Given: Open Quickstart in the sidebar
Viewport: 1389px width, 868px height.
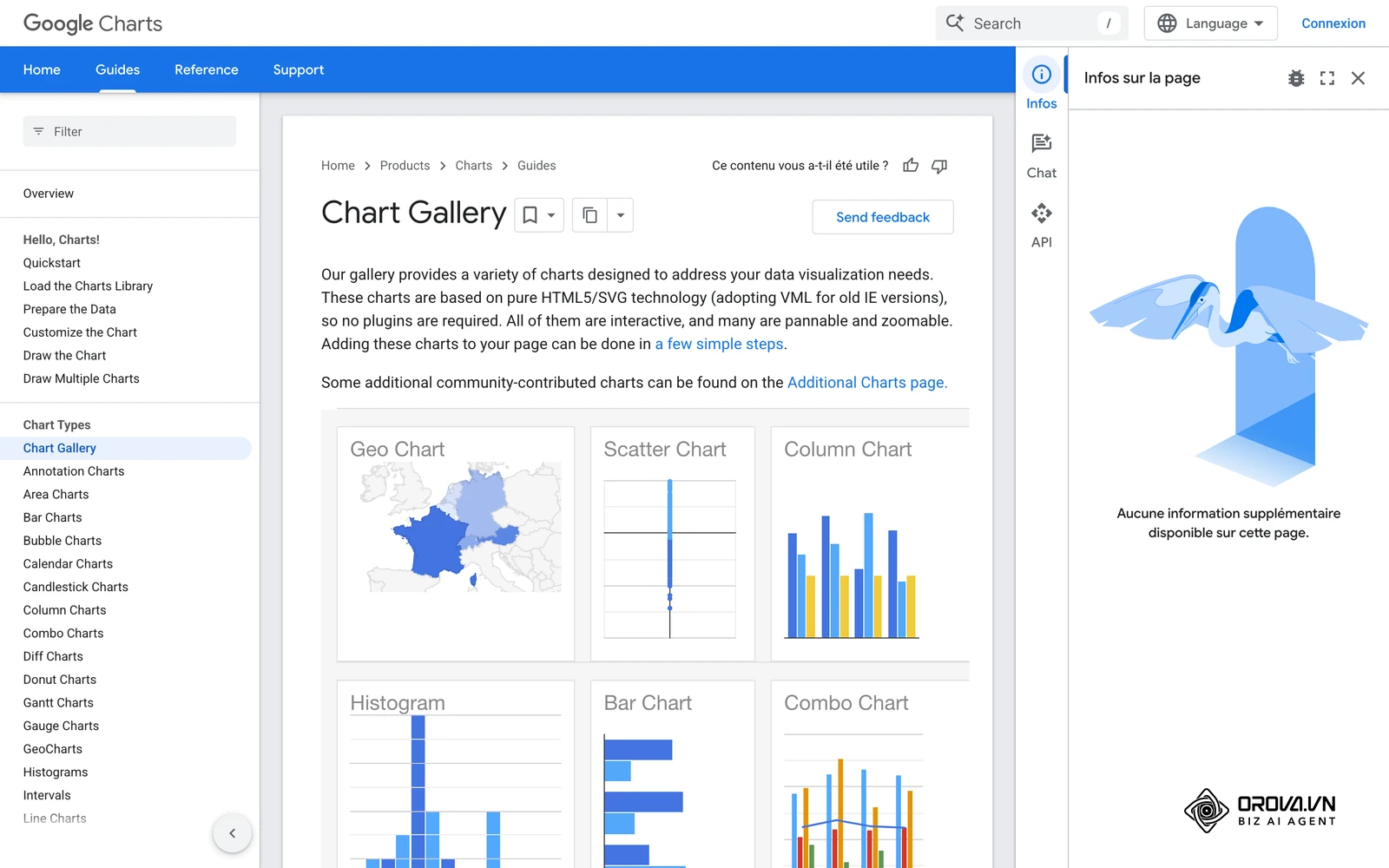Looking at the screenshot, I should point(52,263).
